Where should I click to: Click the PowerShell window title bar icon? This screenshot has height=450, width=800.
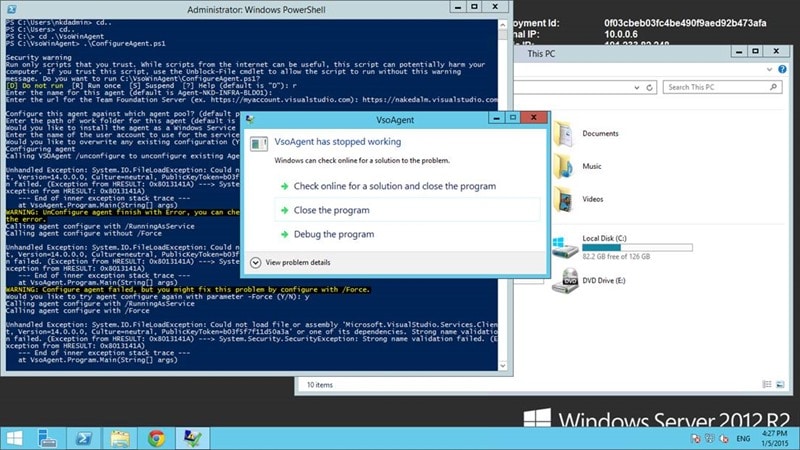pos(11,9)
